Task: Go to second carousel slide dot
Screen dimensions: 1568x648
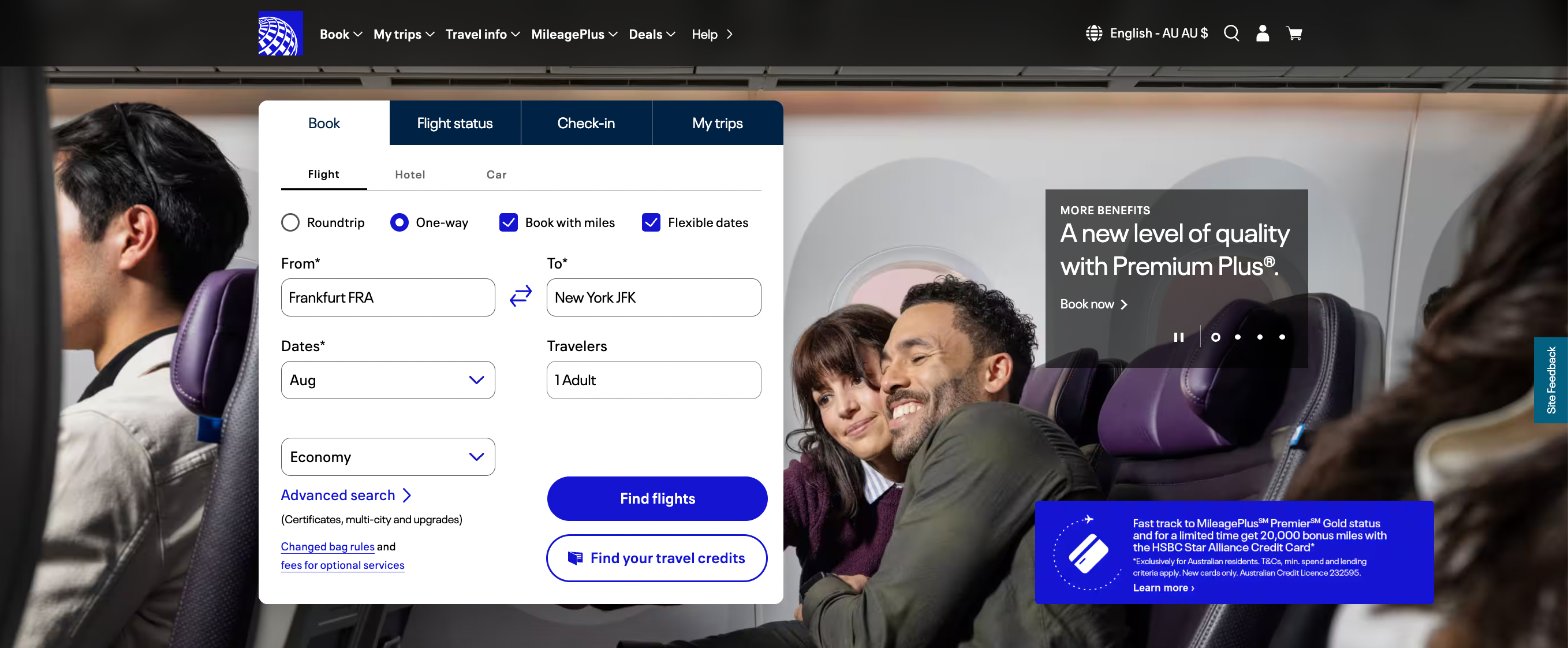Action: pos(1237,337)
